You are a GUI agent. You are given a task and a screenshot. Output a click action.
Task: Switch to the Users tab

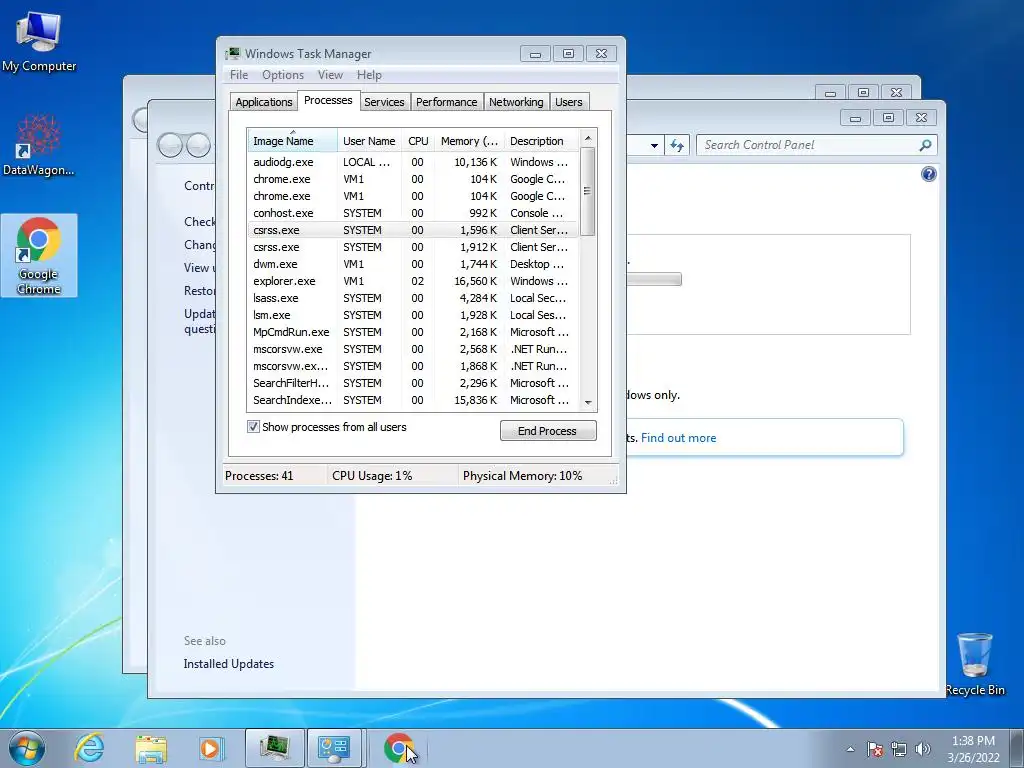pos(568,102)
